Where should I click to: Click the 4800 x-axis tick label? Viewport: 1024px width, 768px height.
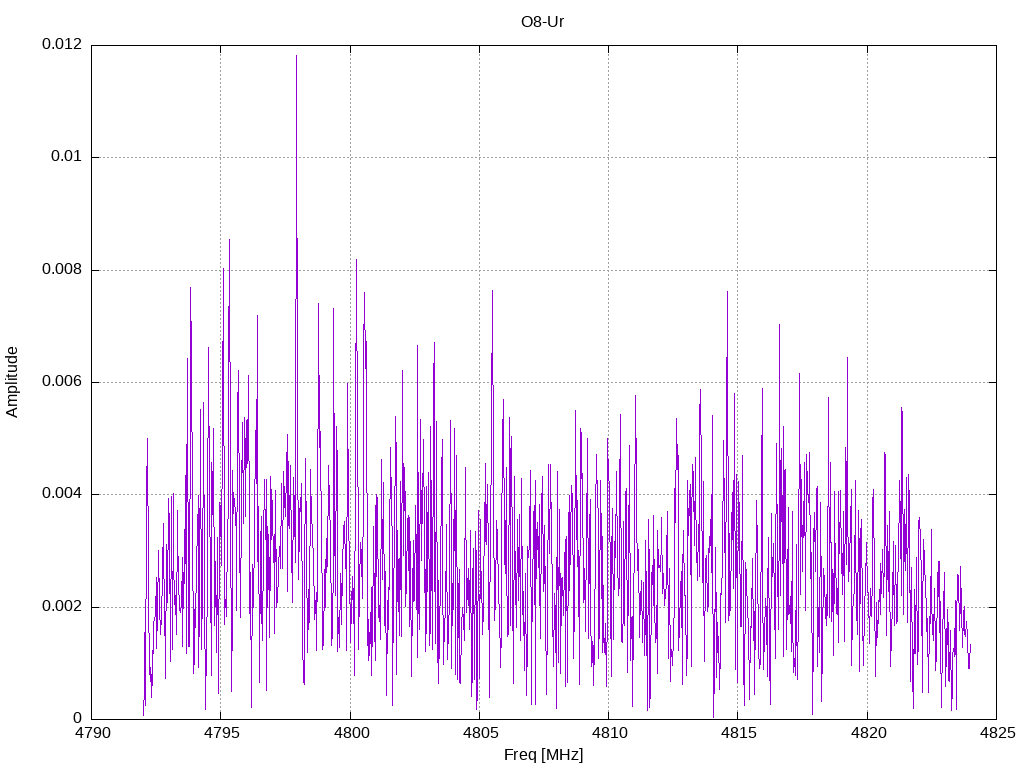point(351,733)
